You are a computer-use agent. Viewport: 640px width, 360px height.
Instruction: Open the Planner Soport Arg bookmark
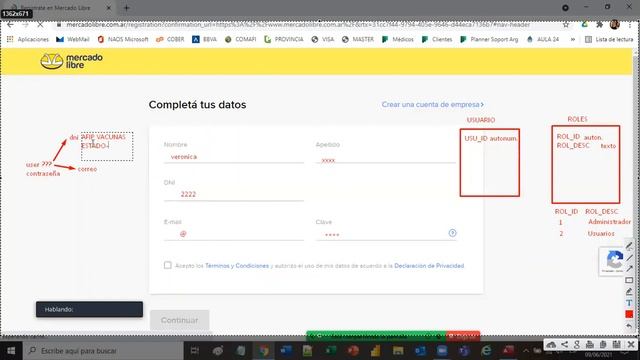pos(489,40)
